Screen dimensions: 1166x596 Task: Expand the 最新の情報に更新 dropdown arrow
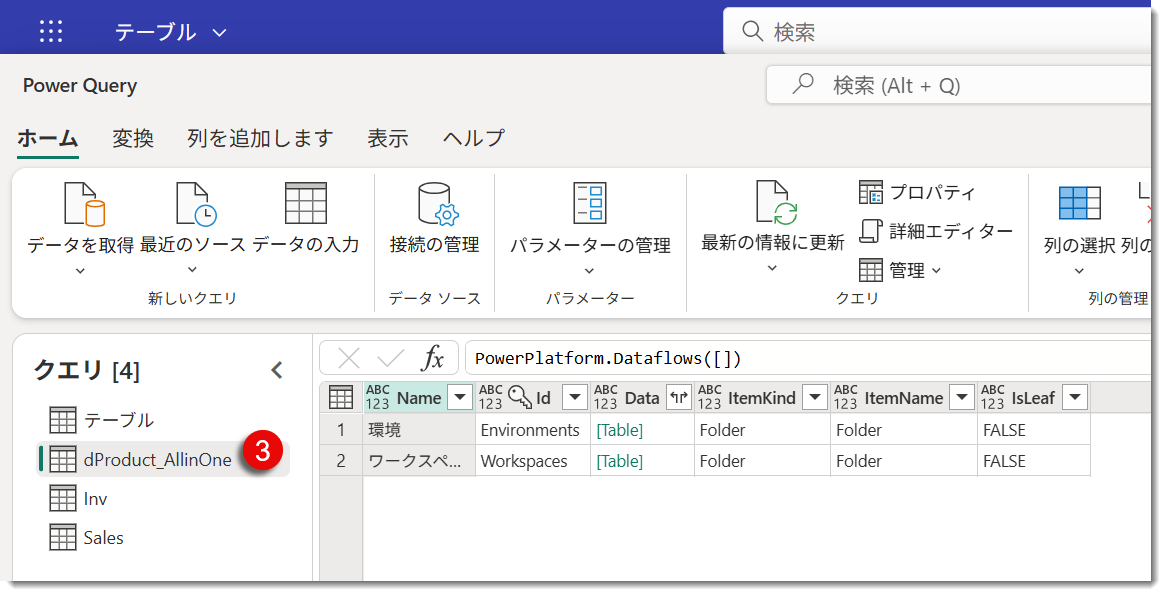(x=772, y=268)
